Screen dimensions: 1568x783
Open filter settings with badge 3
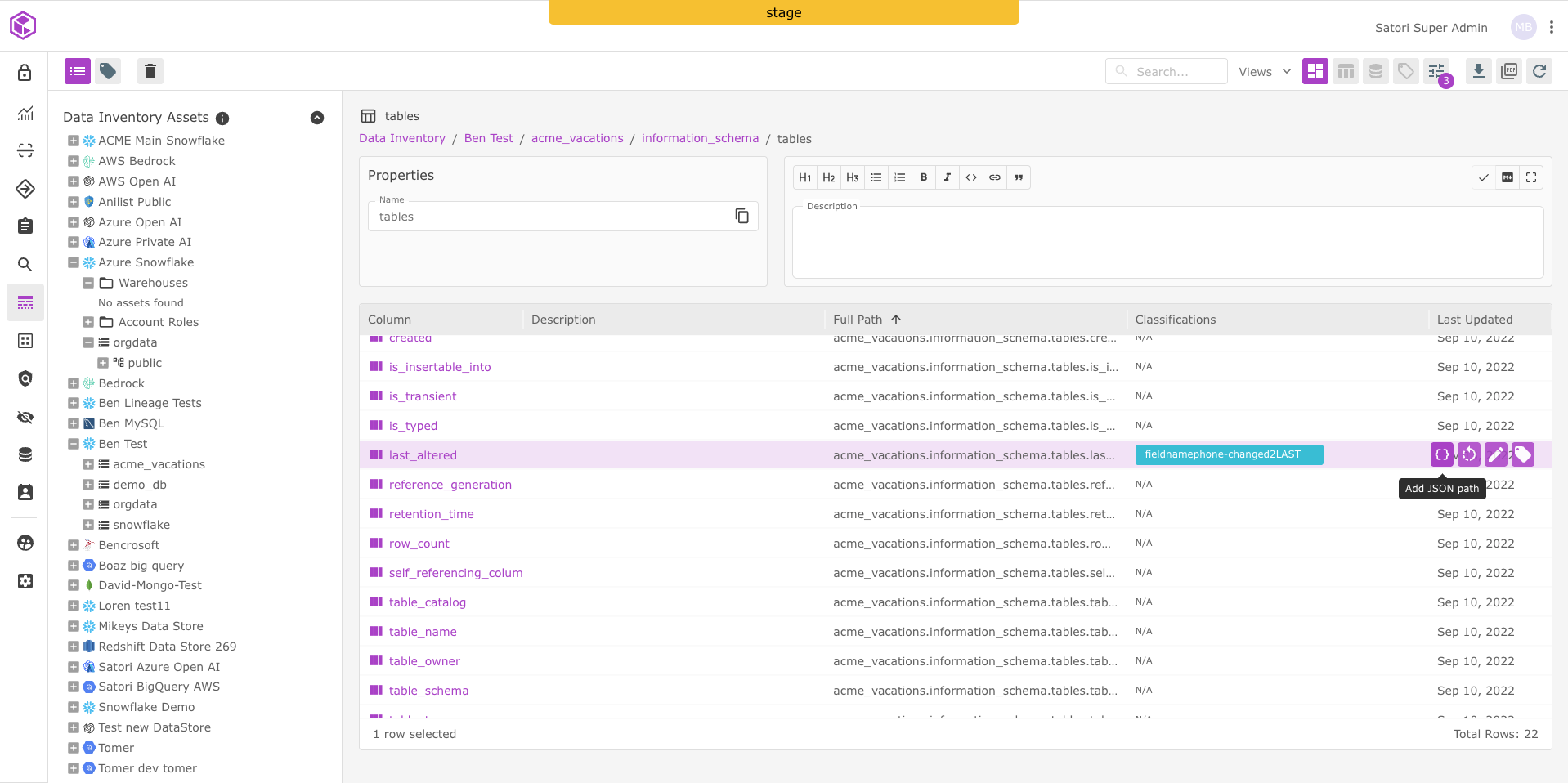1436,71
